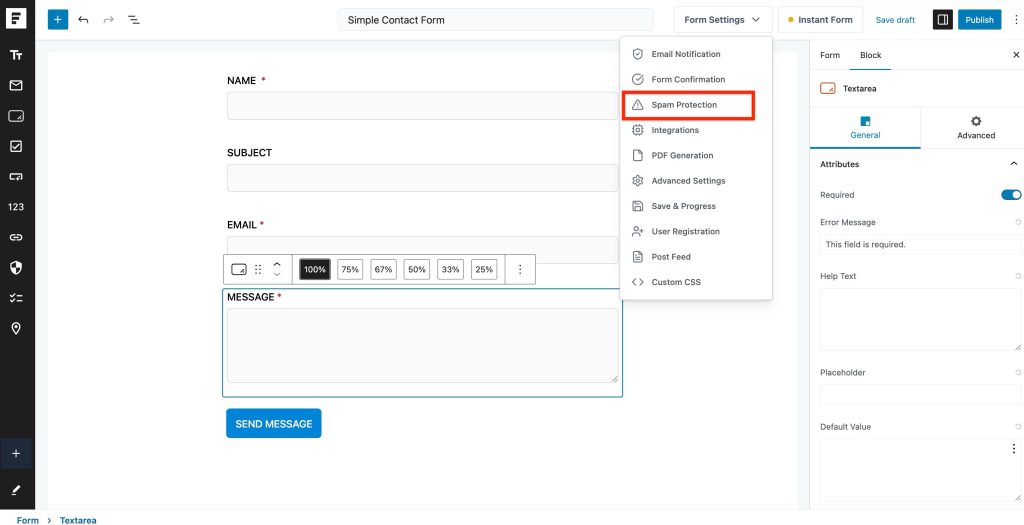This screenshot has height=525, width=1024.
Task: Click the pencil edit icon in sidebar
Action: 16,490
